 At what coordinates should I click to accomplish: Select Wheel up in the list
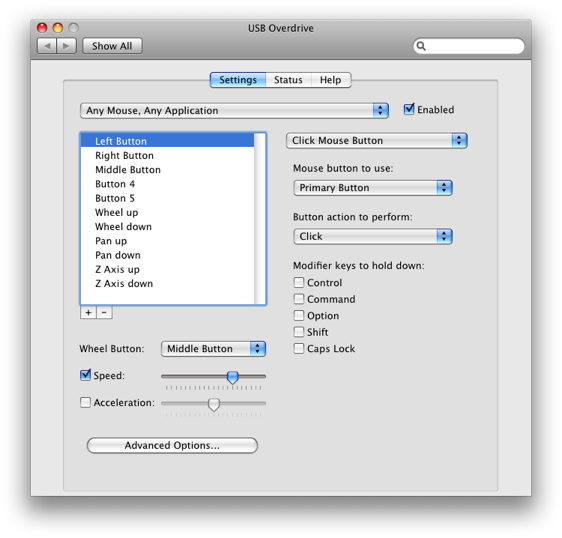coord(167,213)
